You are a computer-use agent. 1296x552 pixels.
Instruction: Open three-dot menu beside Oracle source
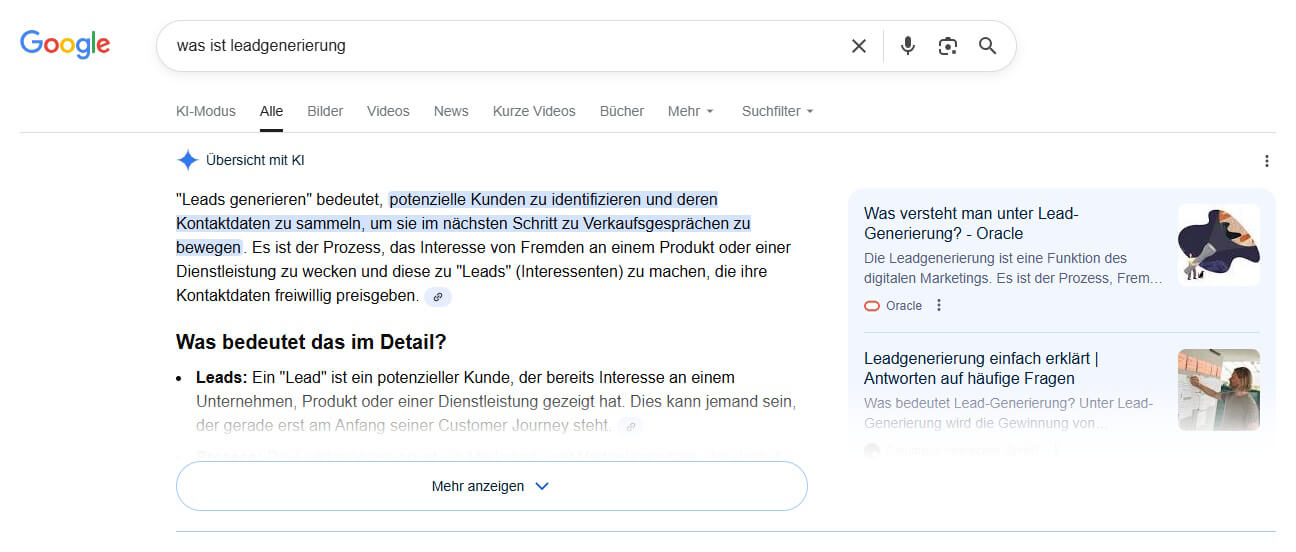938,306
